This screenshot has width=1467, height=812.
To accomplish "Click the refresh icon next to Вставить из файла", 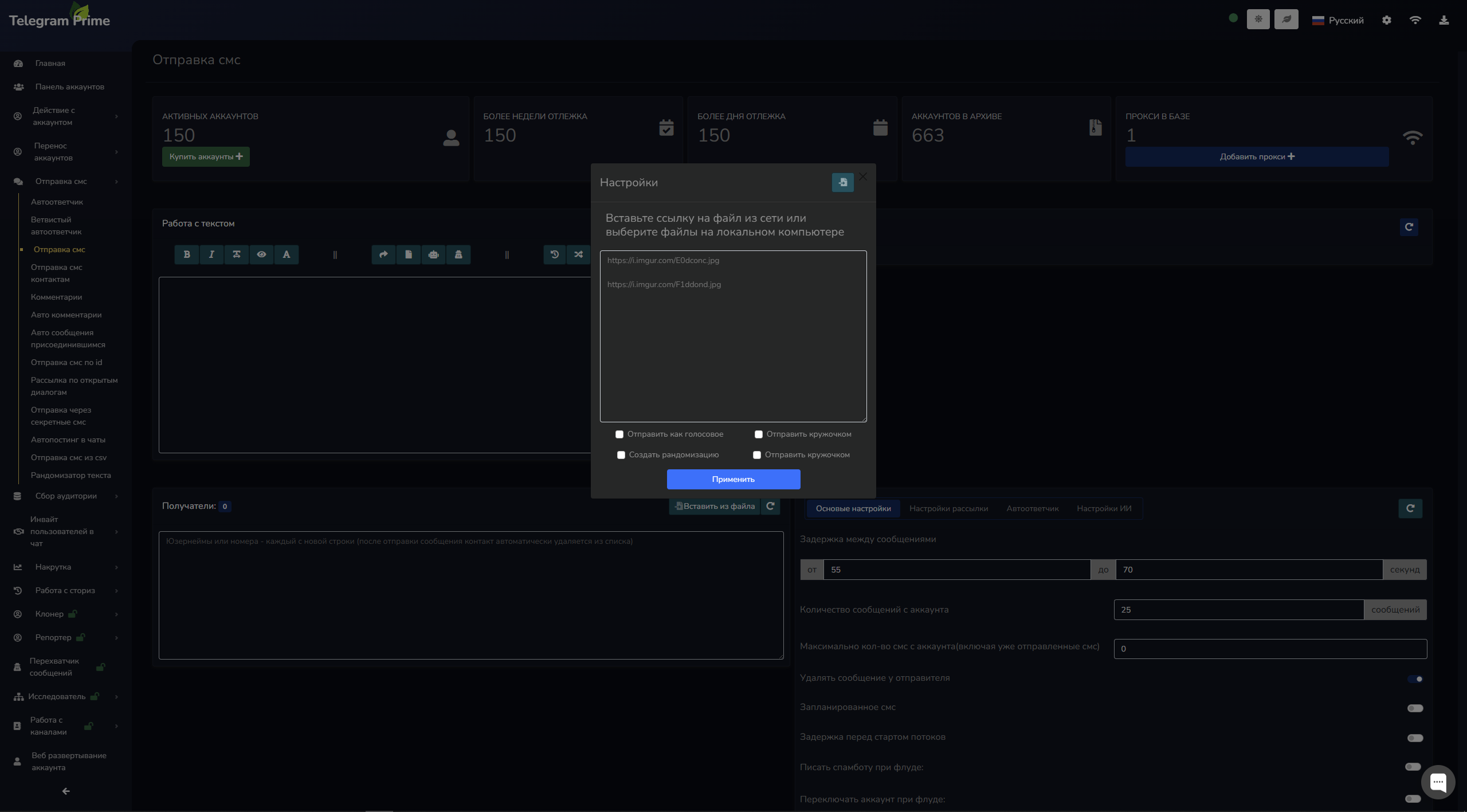I will tap(770, 506).
